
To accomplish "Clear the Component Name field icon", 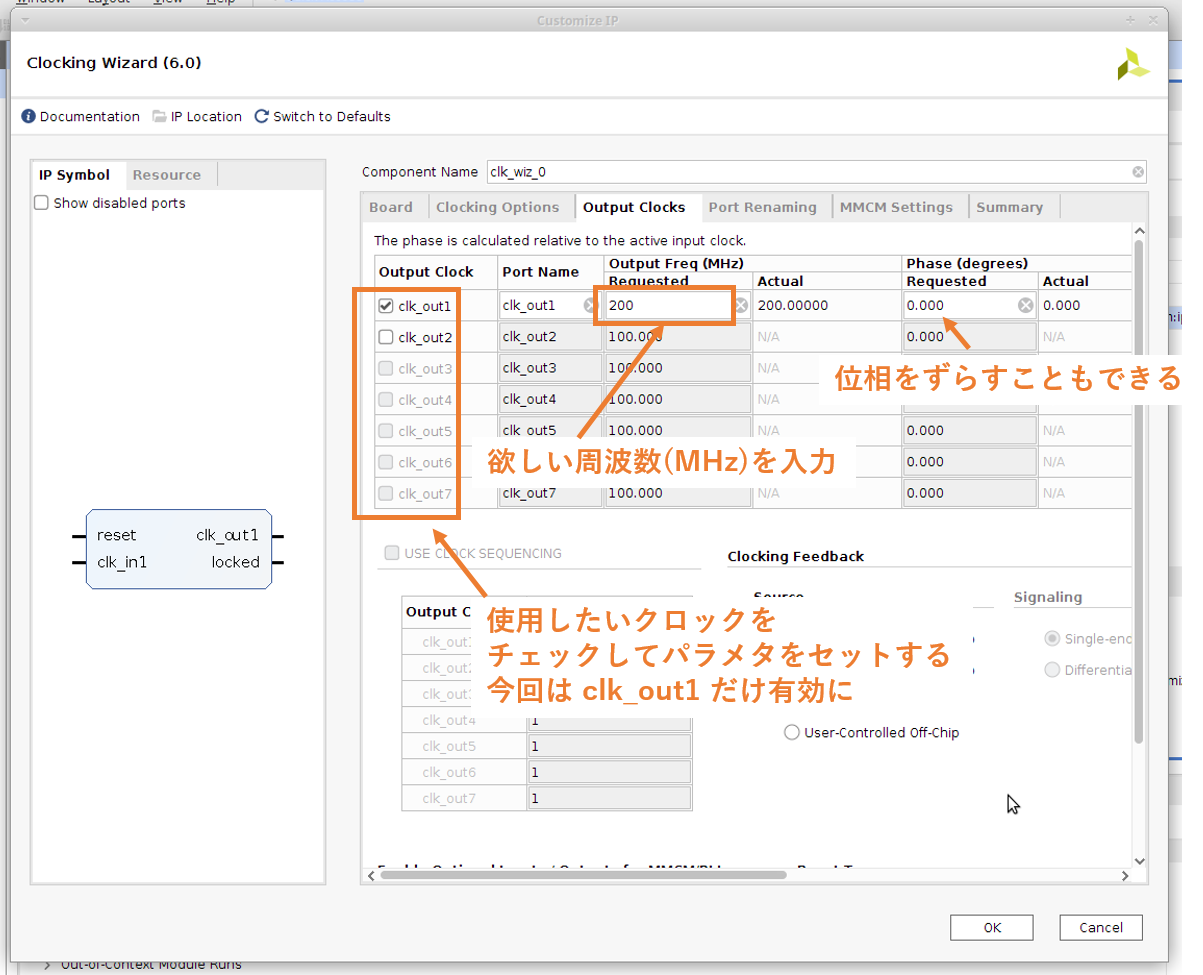I will click(1138, 172).
